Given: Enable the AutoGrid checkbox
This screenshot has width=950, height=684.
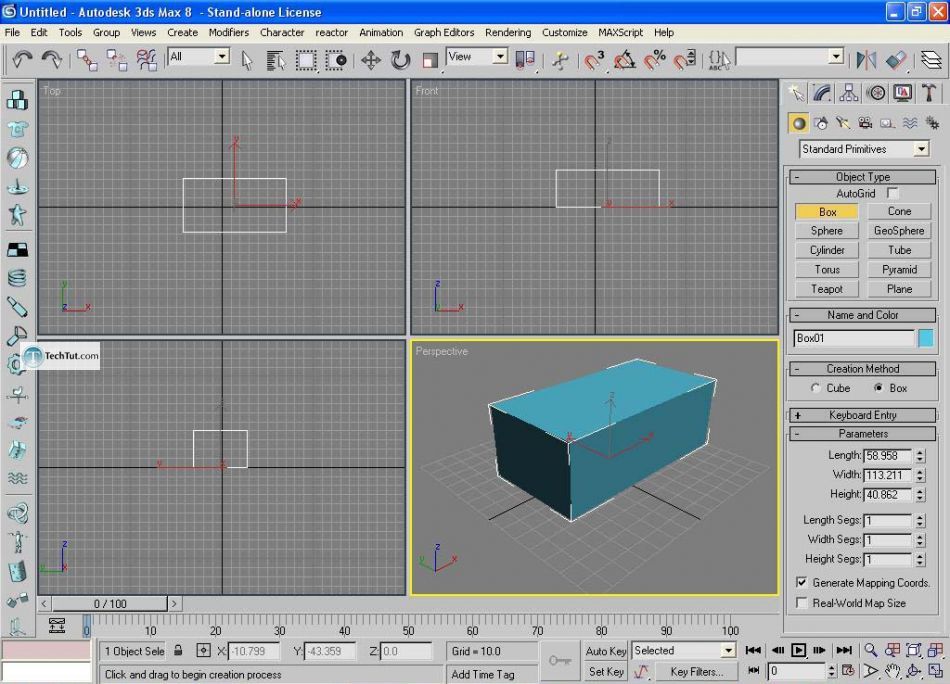Looking at the screenshot, I should (x=893, y=193).
